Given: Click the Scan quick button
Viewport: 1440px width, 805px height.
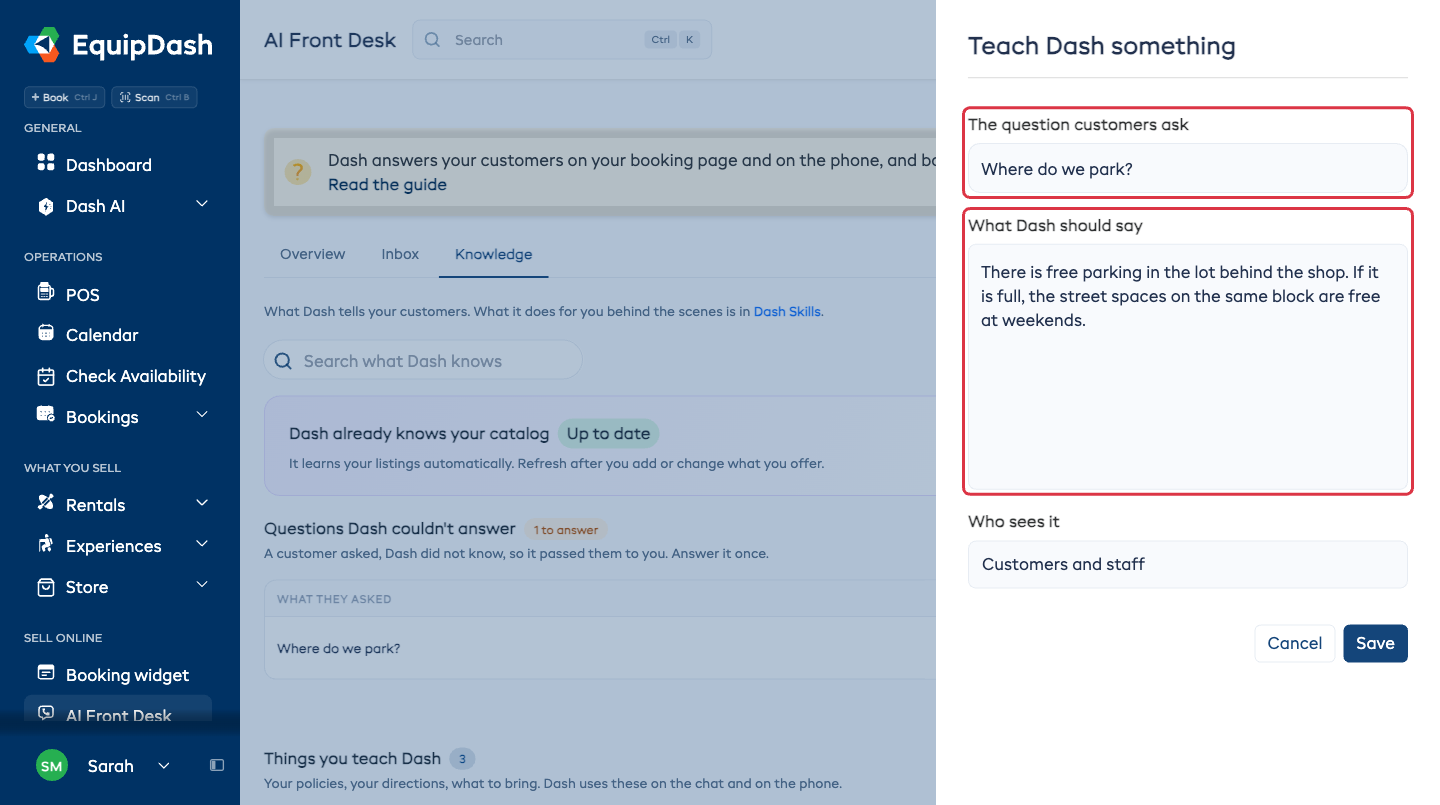Looking at the screenshot, I should coord(154,97).
